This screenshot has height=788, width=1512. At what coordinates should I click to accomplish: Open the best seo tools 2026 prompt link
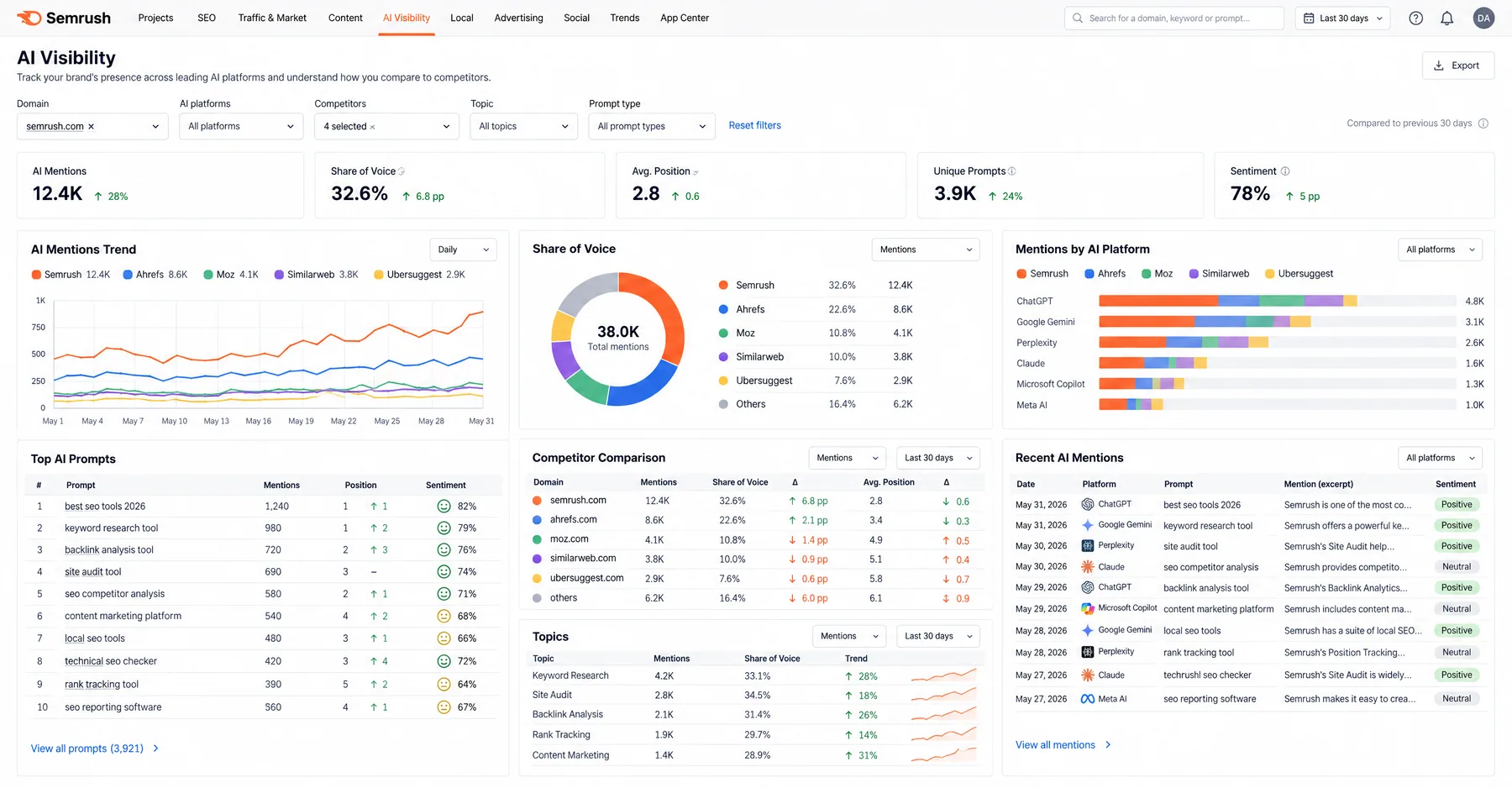[x=105, y=507]
